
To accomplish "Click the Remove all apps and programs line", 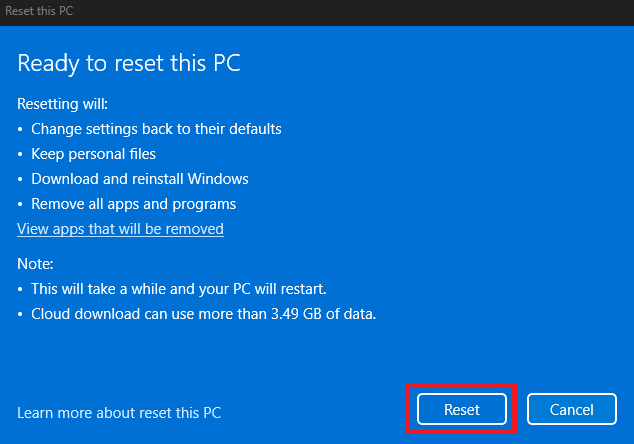I will pos(133,204).
